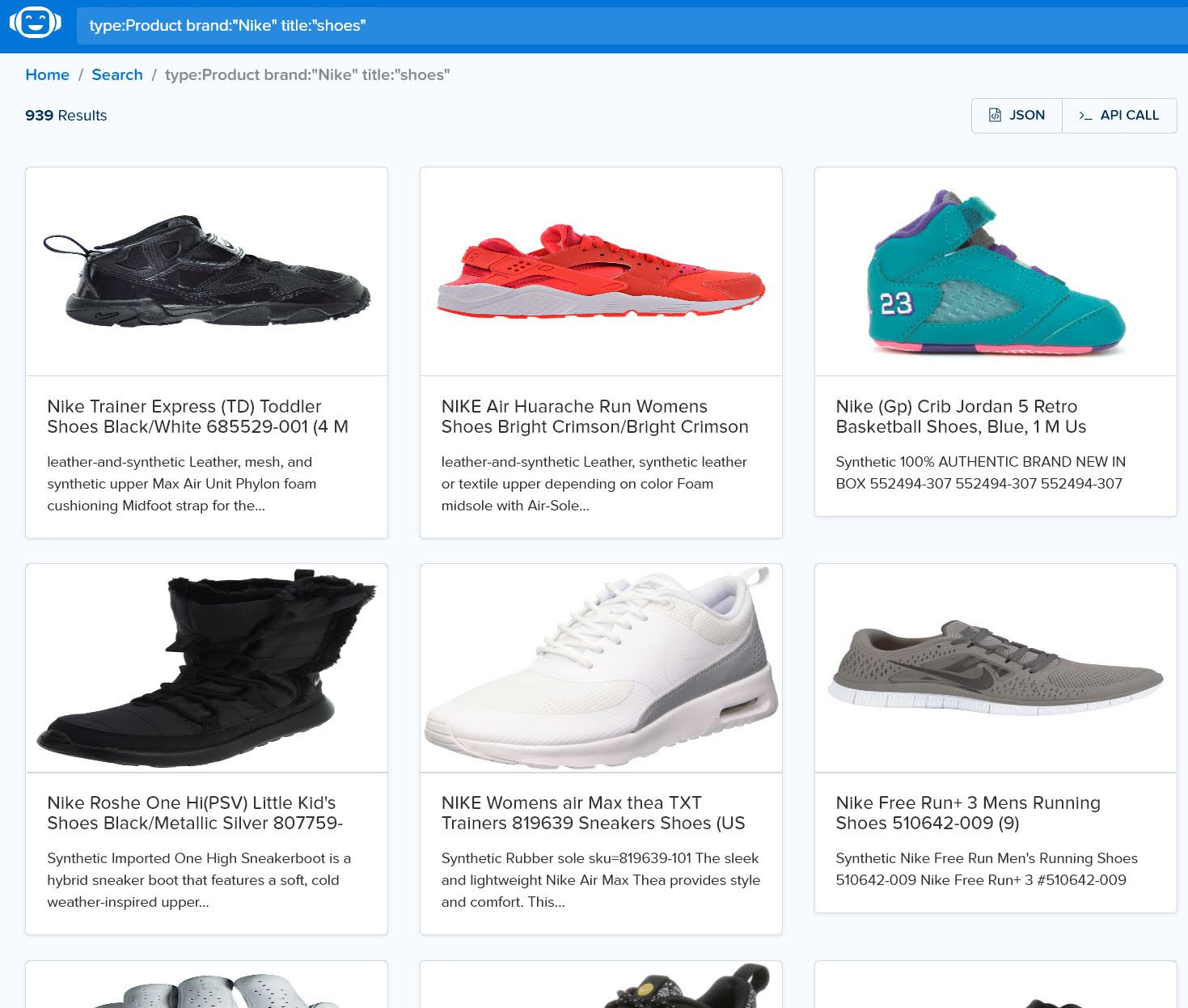
Task: Click the JSON file icon
Action: tap(996, 116)
